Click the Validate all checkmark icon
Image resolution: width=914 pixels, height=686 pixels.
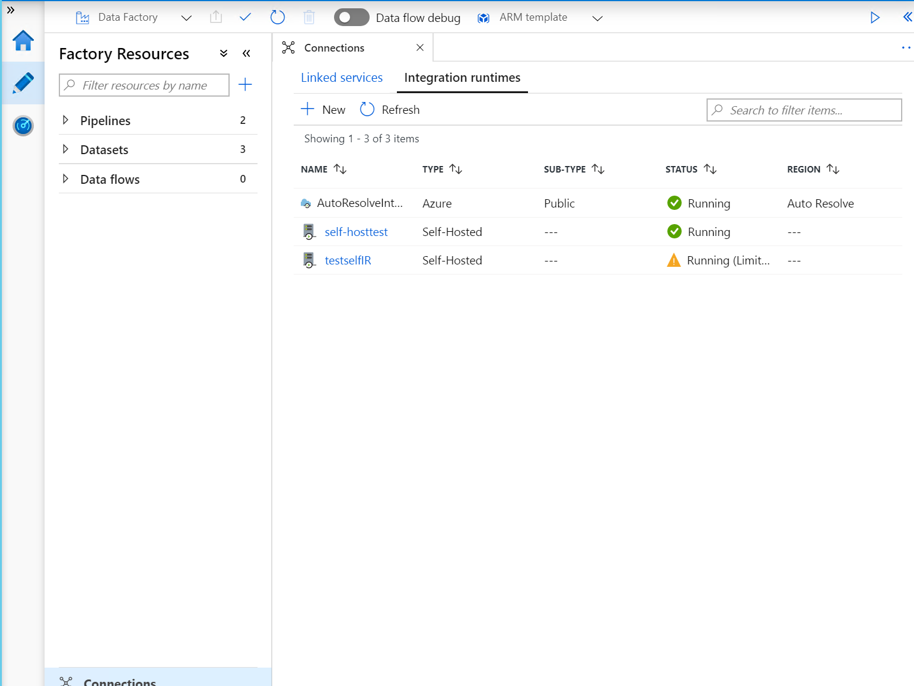(x=245, y=17)
